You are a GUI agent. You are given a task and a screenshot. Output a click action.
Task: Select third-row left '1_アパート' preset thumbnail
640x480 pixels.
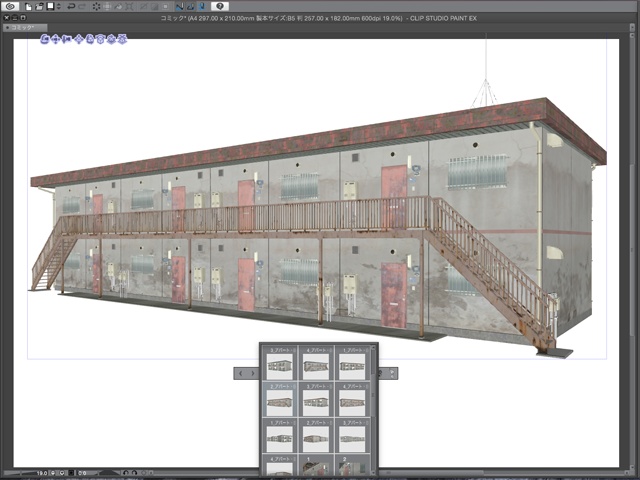(280, 436)
